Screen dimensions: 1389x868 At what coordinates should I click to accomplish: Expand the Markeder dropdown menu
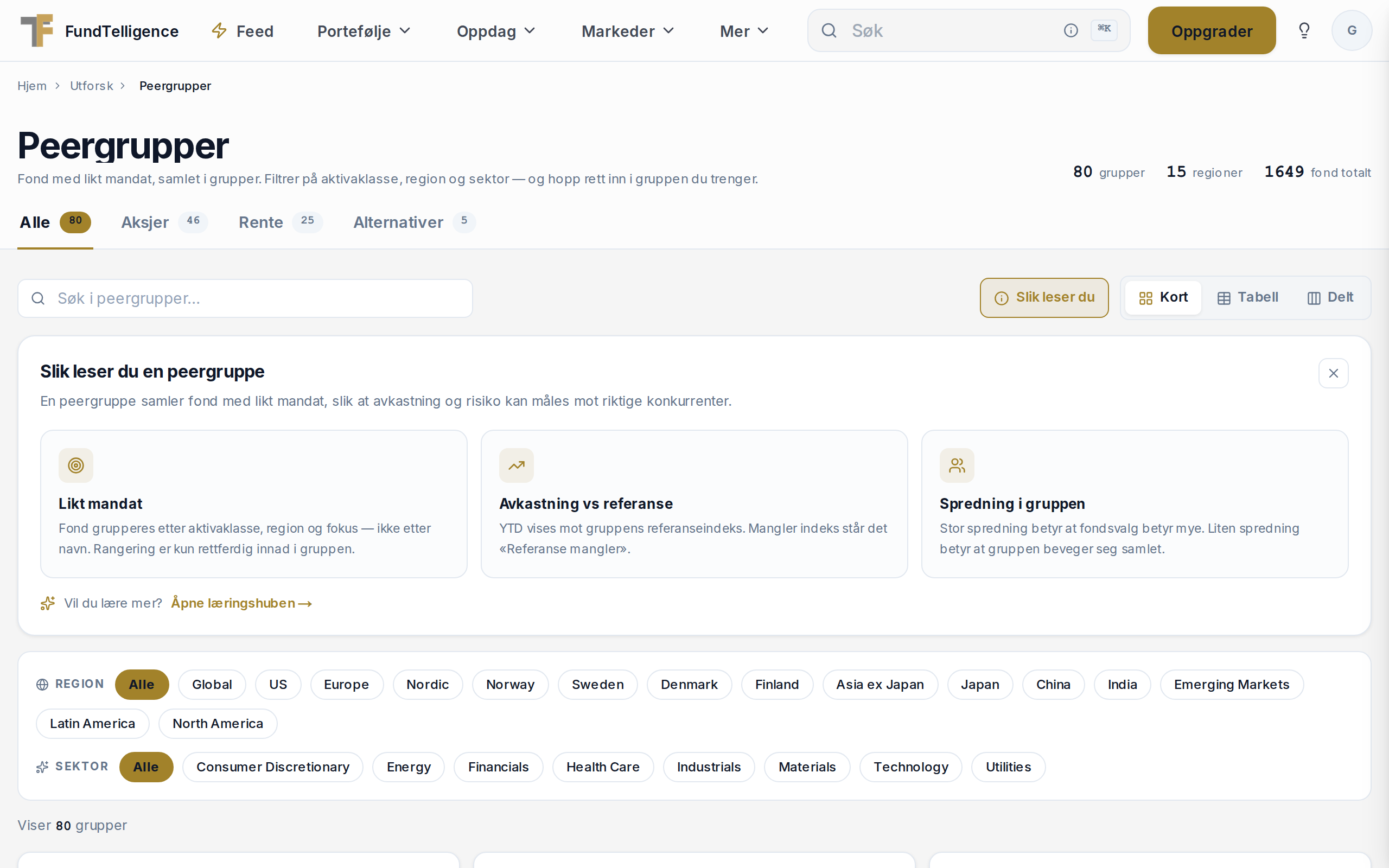[627, 31]
